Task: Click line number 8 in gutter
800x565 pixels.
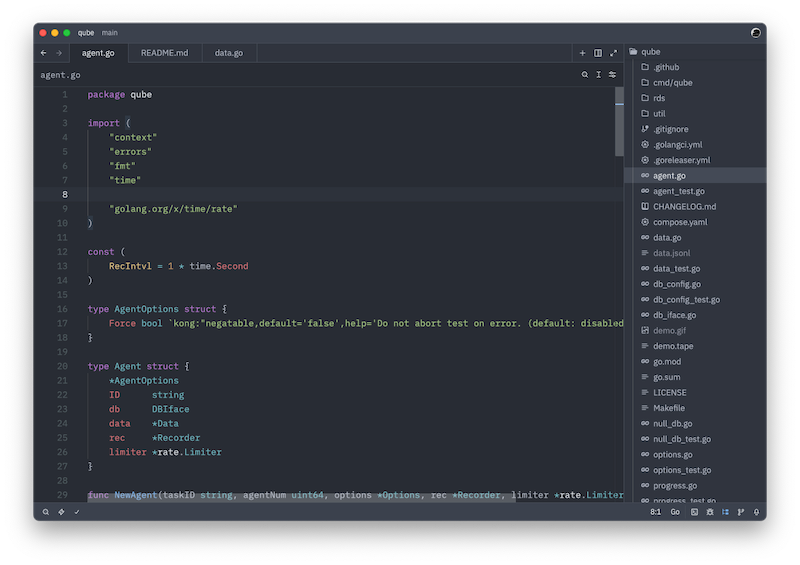Action: [65, 194]
